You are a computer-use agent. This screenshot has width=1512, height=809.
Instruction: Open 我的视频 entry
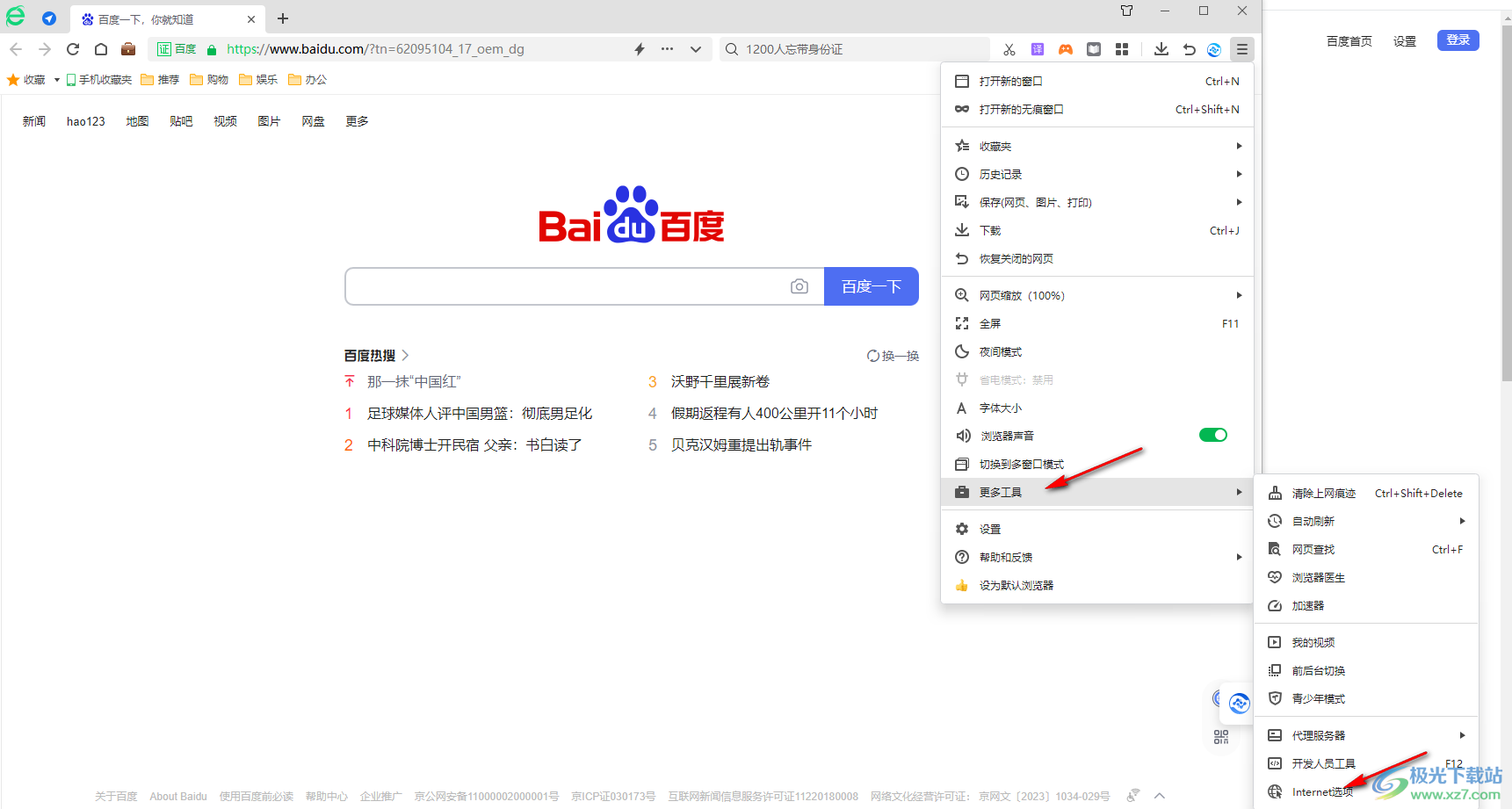coord(1366,642)
